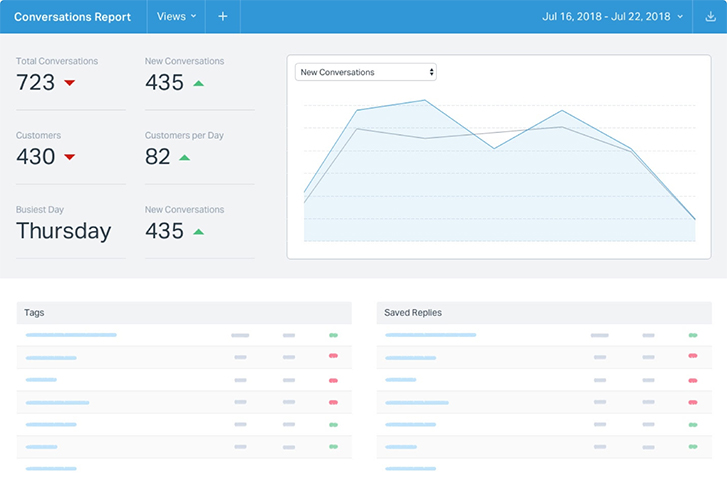Click the red indicator in second Saved Replies row

(x=692, y=356)
